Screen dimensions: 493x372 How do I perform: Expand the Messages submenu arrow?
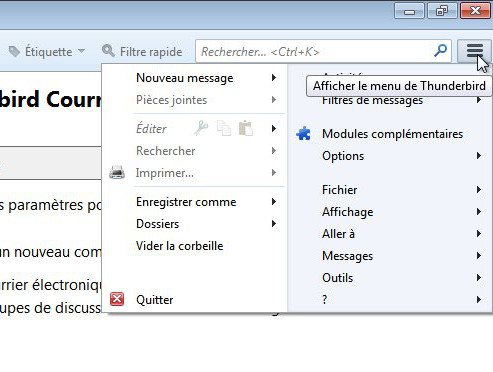click(x=479, y=256)
